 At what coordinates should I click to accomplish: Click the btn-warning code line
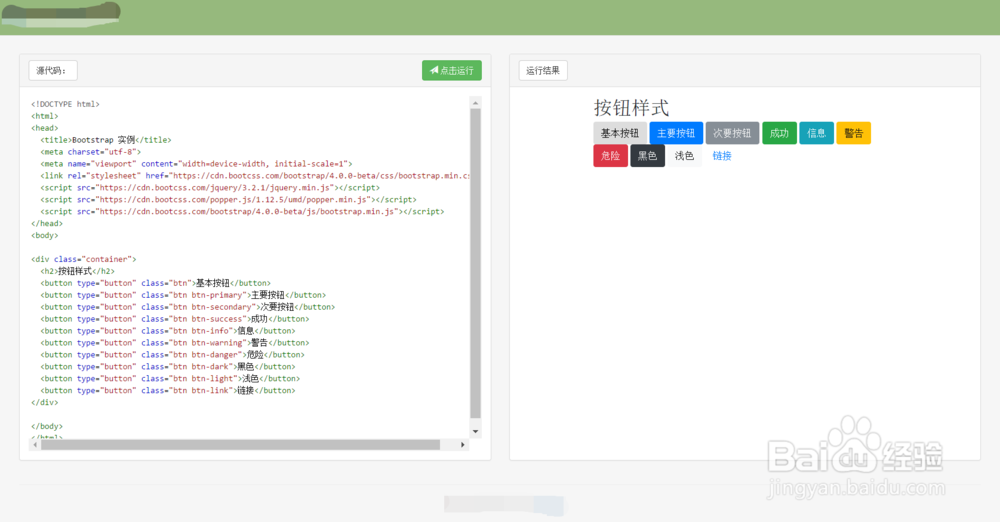point(175,343)
